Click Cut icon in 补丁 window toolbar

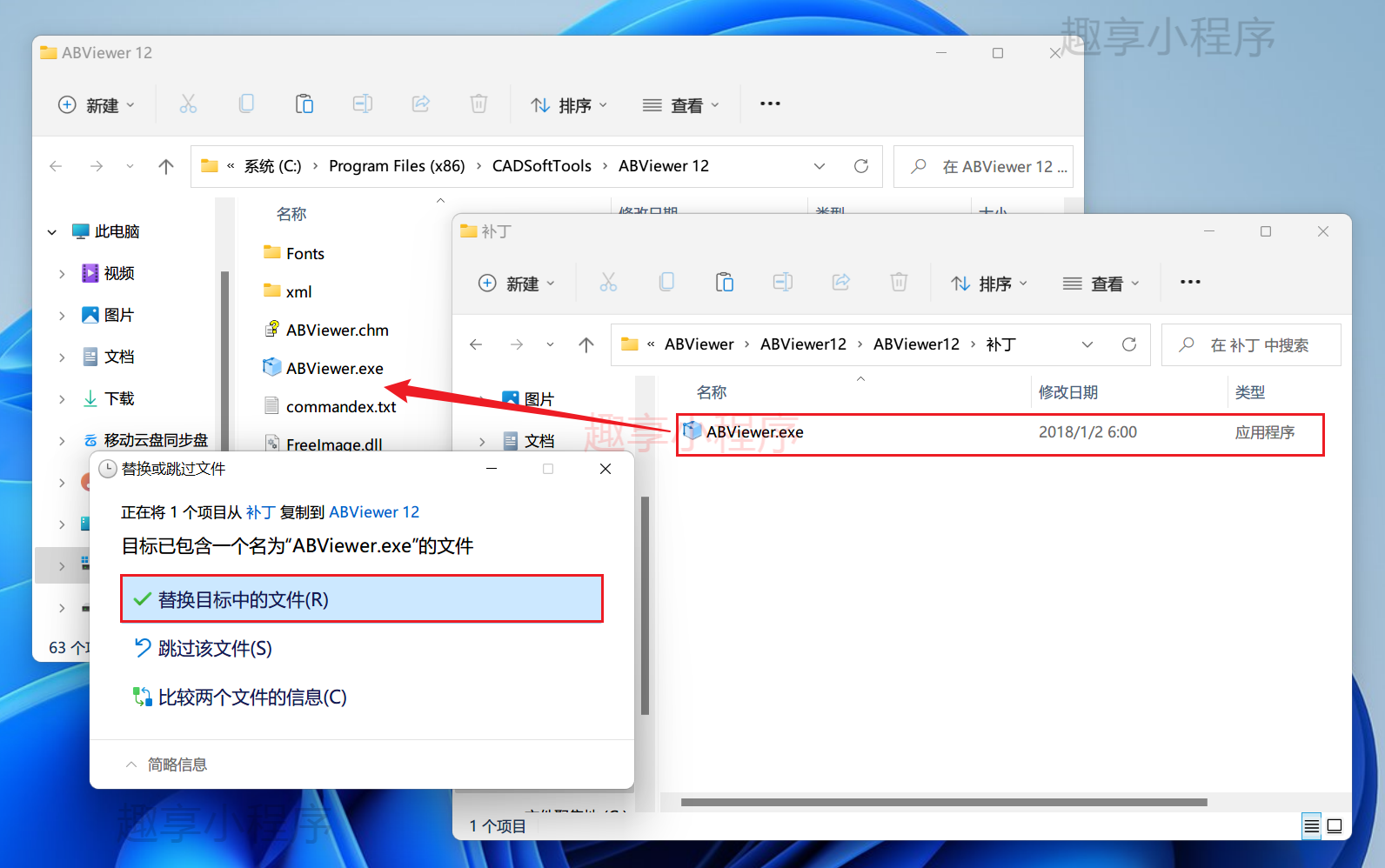point(608,282)
